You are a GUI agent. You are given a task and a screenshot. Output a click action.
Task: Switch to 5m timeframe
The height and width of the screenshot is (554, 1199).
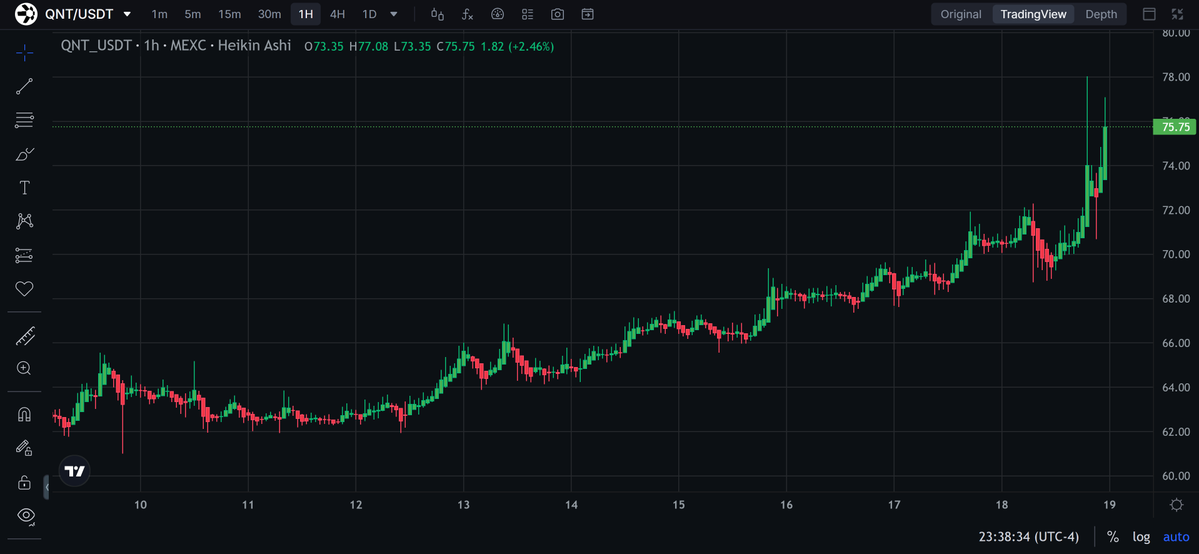[193, 15]
